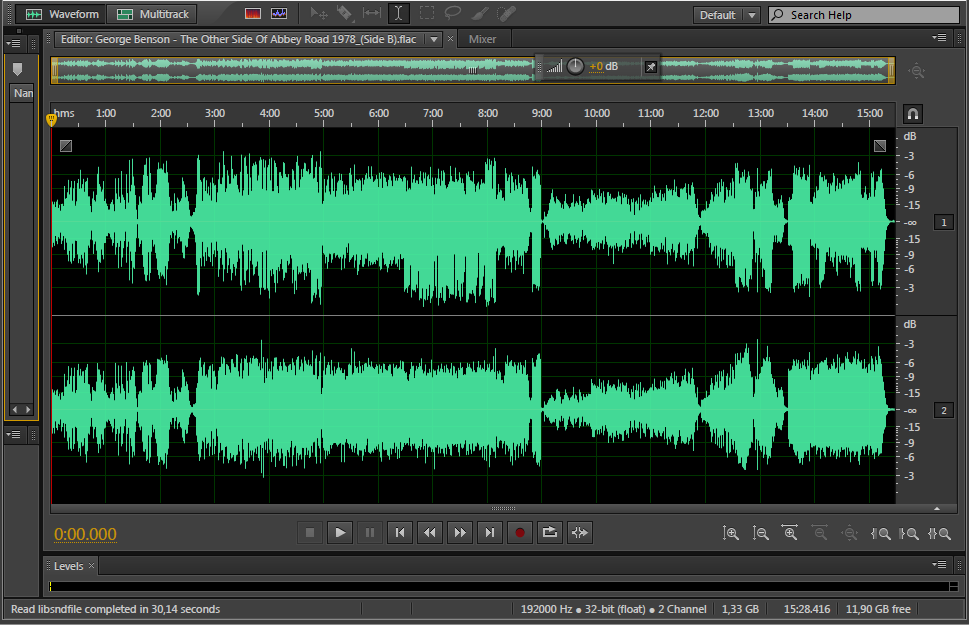Click the Nan column header in left panel

pyautogui.click(x=23, y=93)
